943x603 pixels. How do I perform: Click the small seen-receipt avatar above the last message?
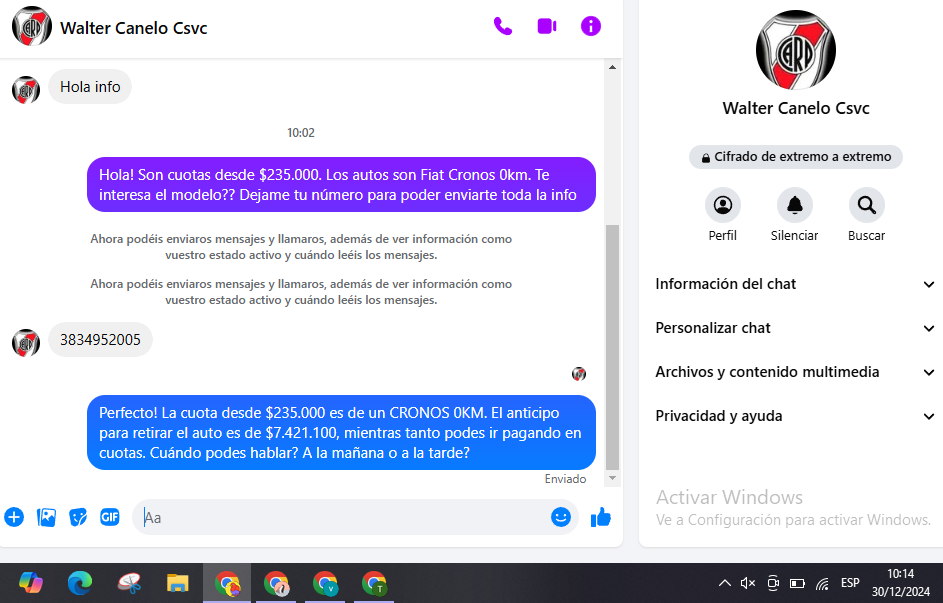pyautogui.click(x=579, y=374)
